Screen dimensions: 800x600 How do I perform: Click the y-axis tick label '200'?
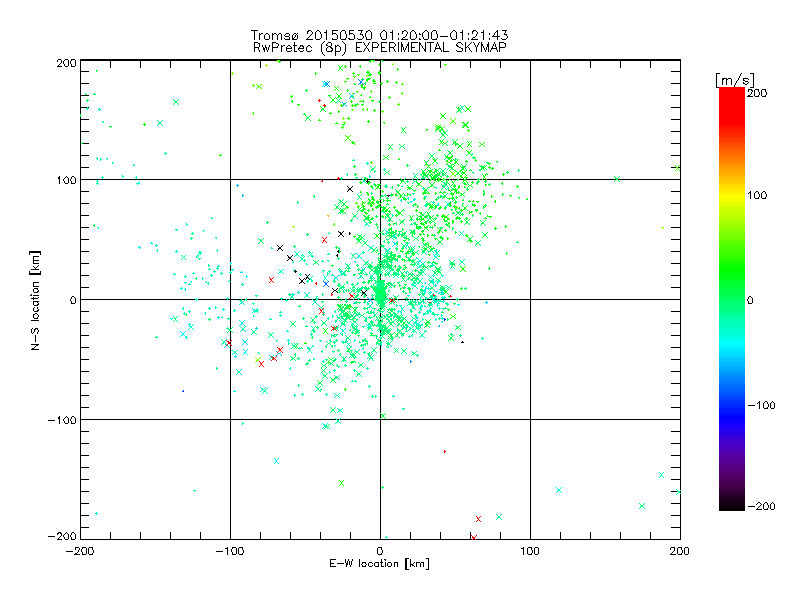[x=66, y=63]
